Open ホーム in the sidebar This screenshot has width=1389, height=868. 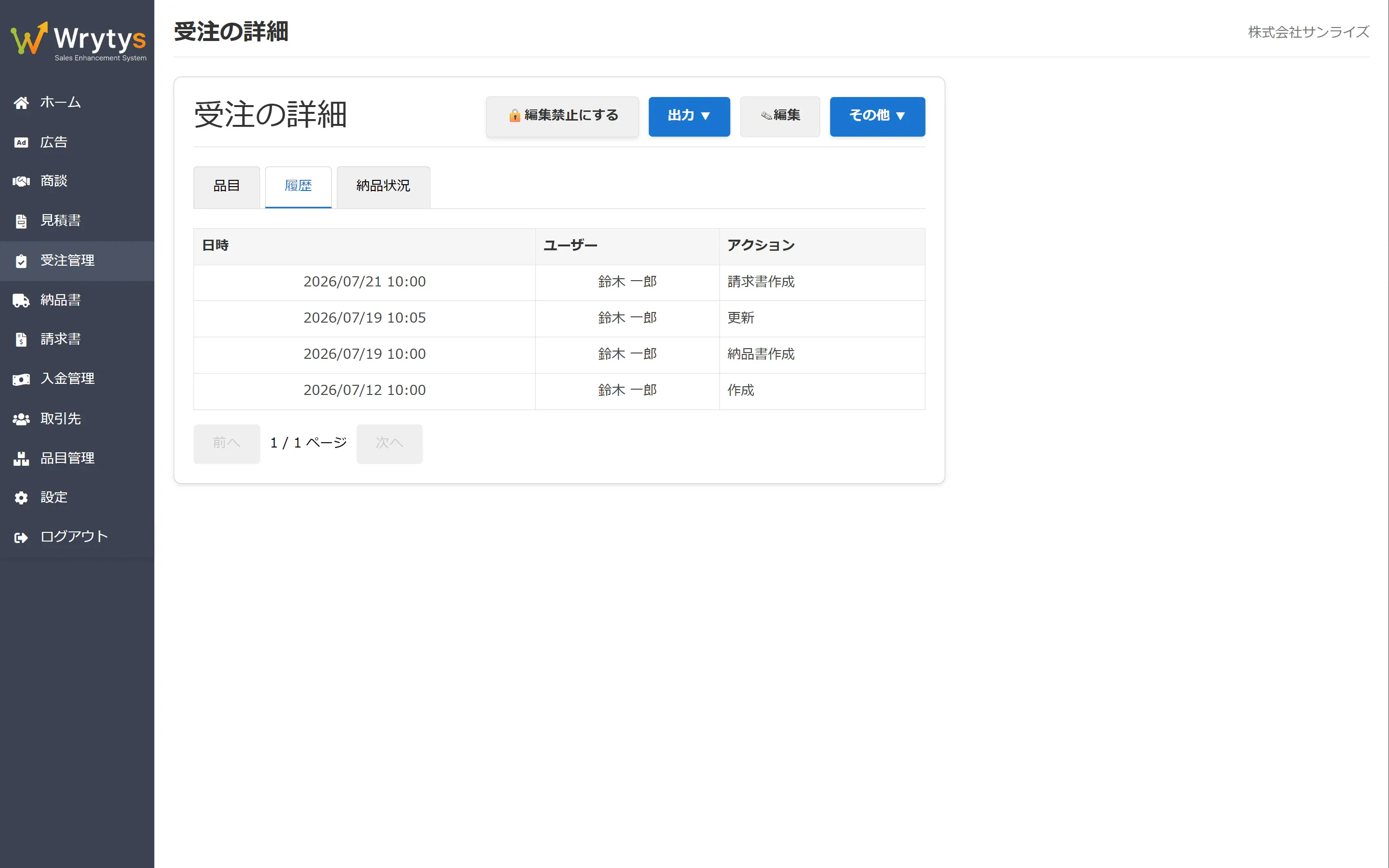coord(77,102)
